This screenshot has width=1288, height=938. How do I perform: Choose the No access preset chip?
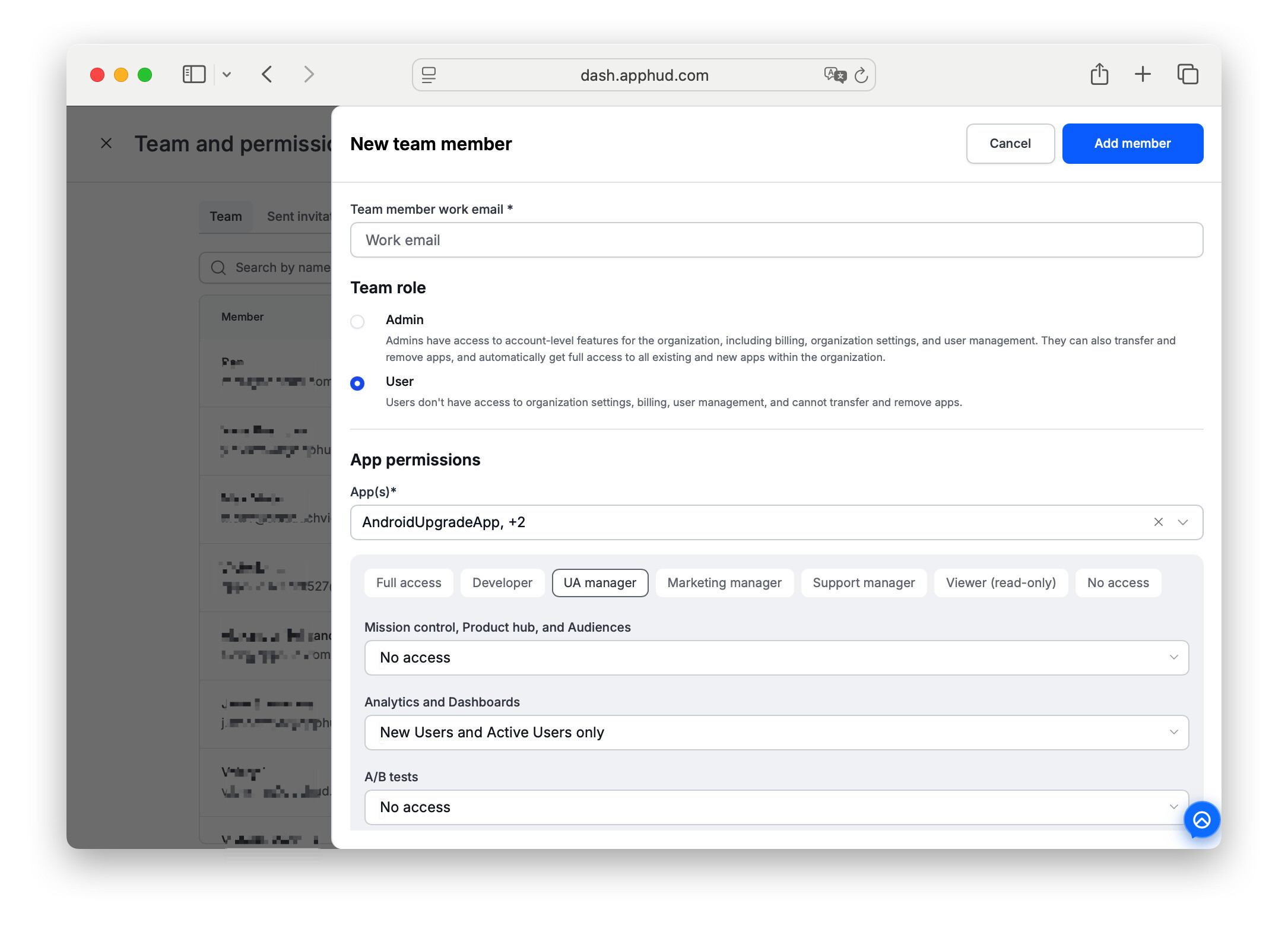point(1118,582)
